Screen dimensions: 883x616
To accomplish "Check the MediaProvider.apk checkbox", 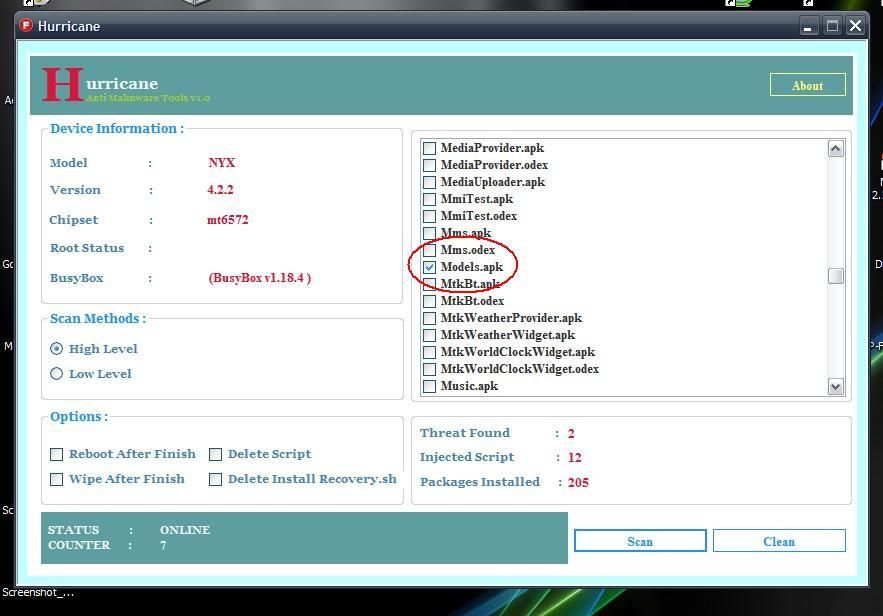I will [x=430, y=148].
